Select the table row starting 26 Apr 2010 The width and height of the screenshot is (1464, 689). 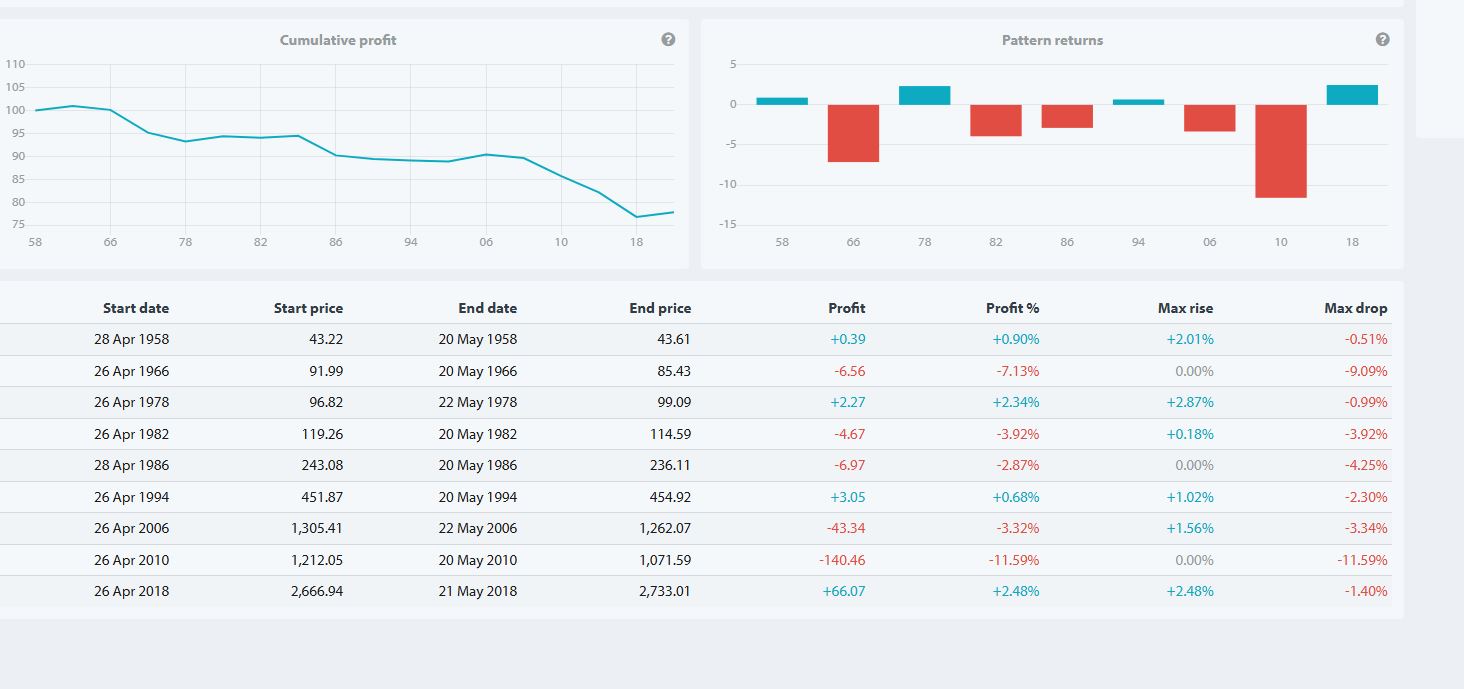700,560
